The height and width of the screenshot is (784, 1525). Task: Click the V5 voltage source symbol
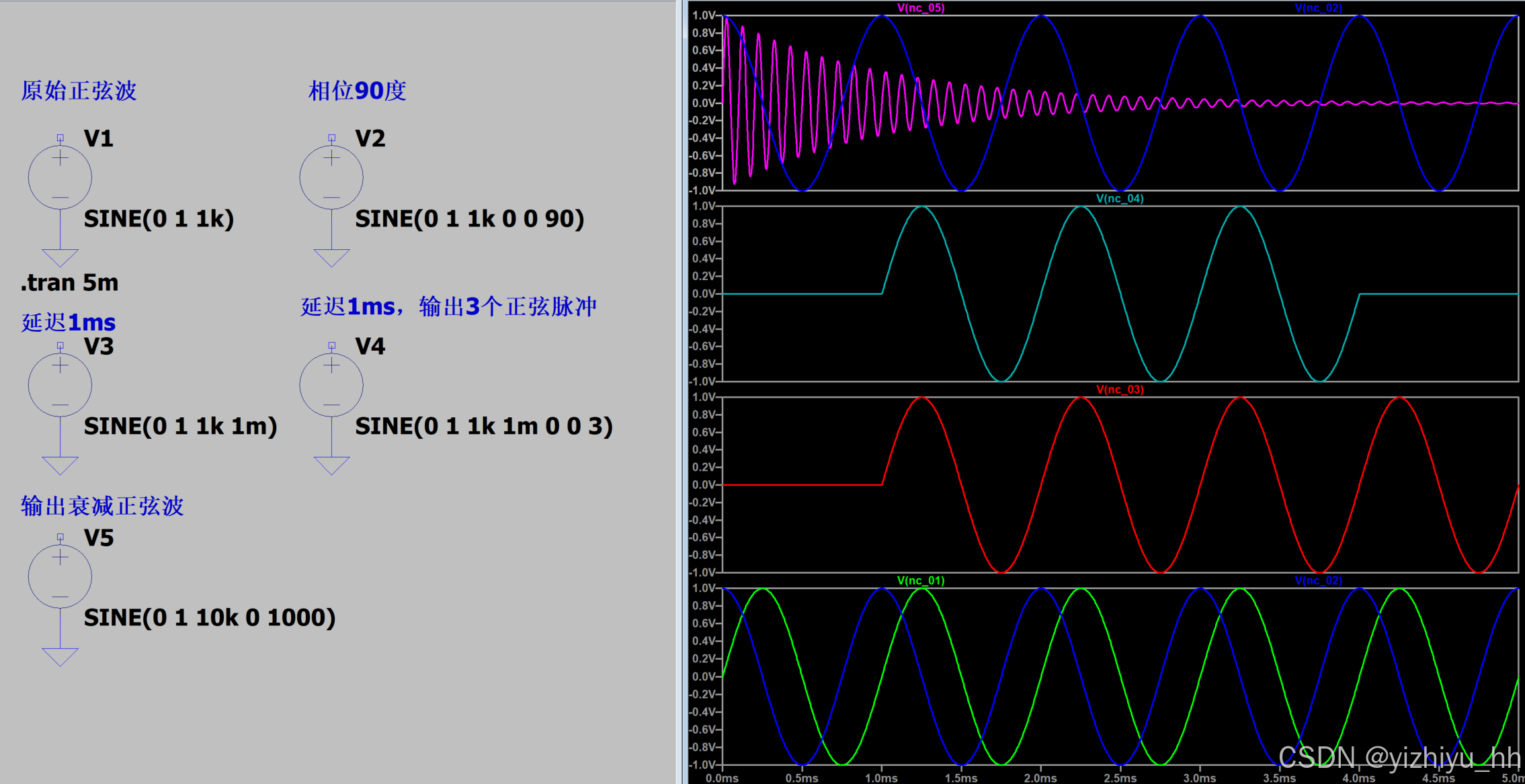60,576
